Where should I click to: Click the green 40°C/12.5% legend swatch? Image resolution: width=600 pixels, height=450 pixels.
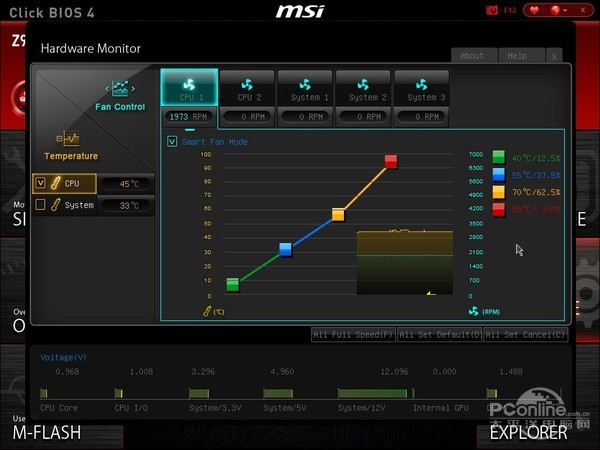click(x=499, y=157)
